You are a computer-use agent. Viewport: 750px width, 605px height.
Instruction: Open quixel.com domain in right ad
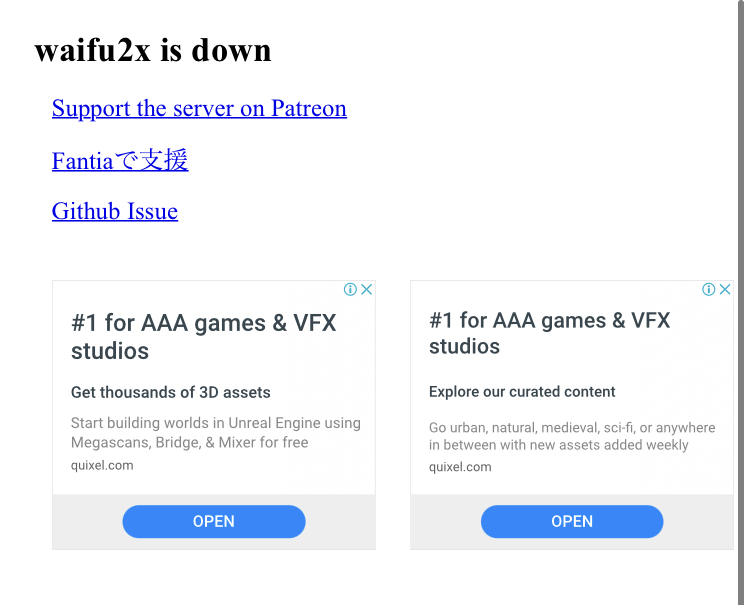[460, 467]
